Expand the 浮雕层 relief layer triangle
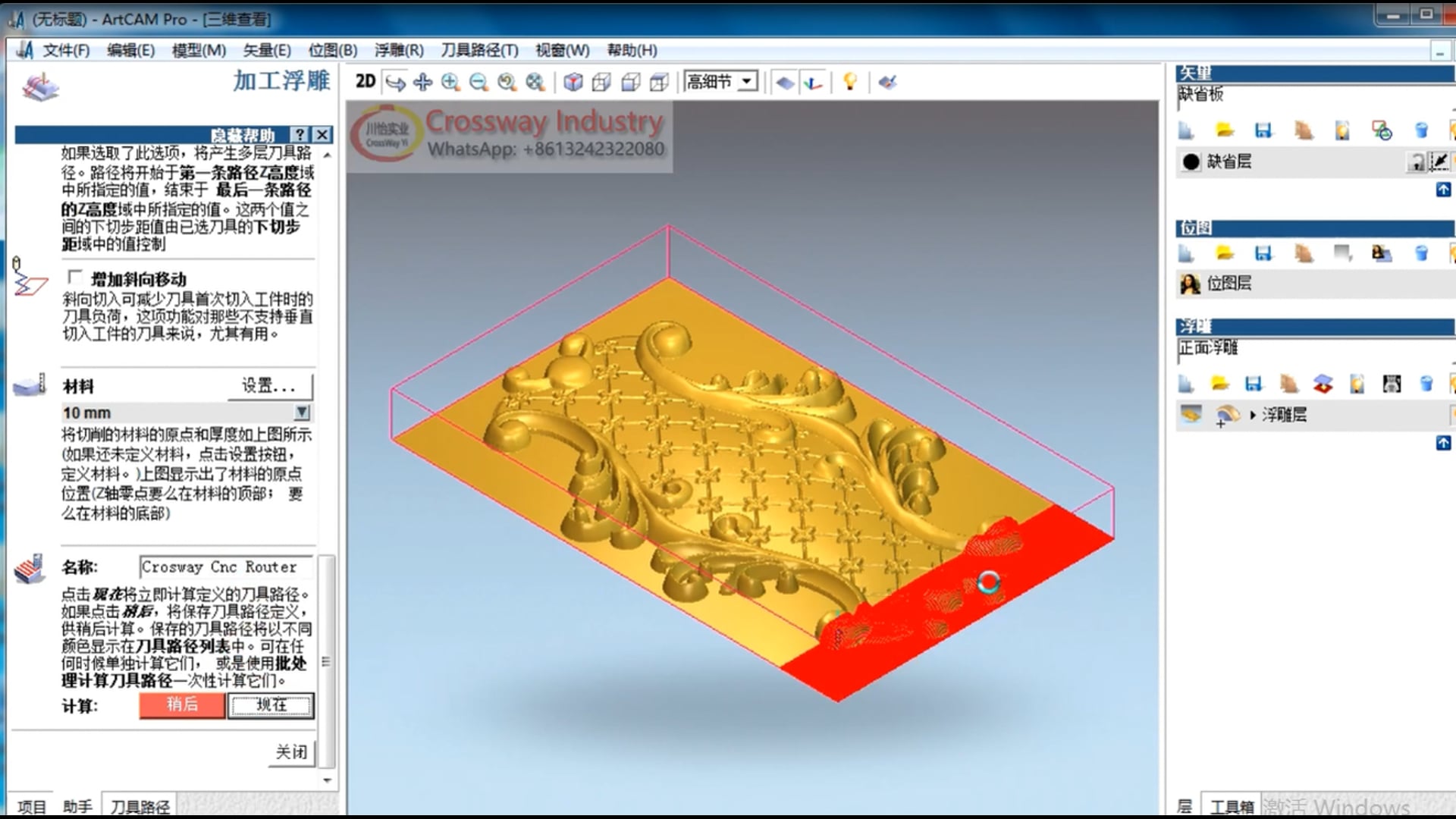1456x819 pixels. (x=1253, y=415)
